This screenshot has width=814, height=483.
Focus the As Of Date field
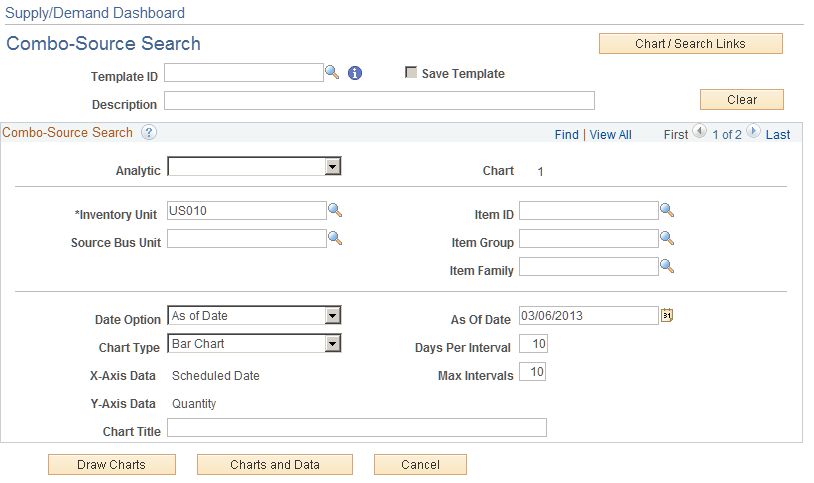pos(589,316)
